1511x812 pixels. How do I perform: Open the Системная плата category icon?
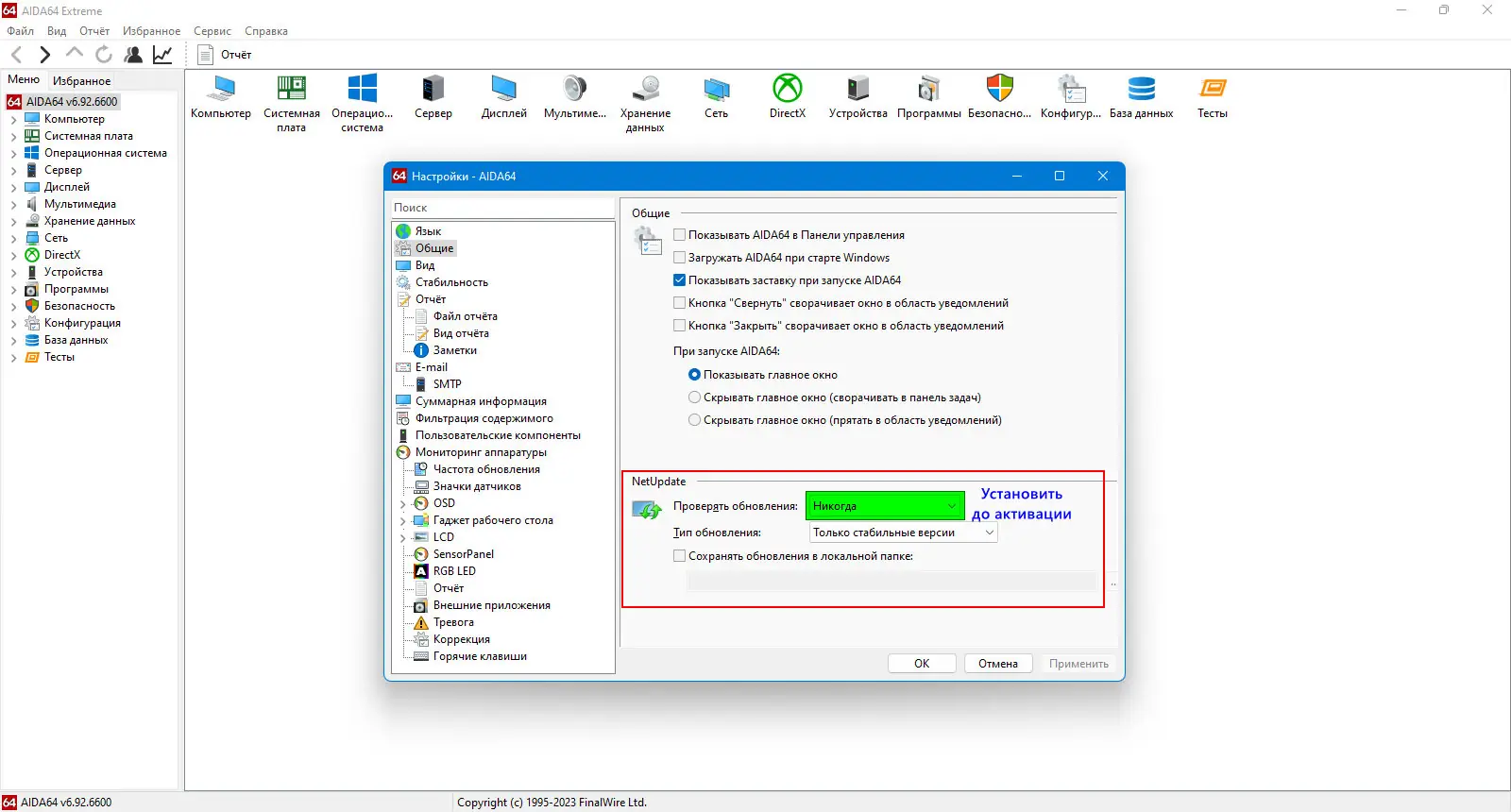pyautogui.click(x=292, y=89)
